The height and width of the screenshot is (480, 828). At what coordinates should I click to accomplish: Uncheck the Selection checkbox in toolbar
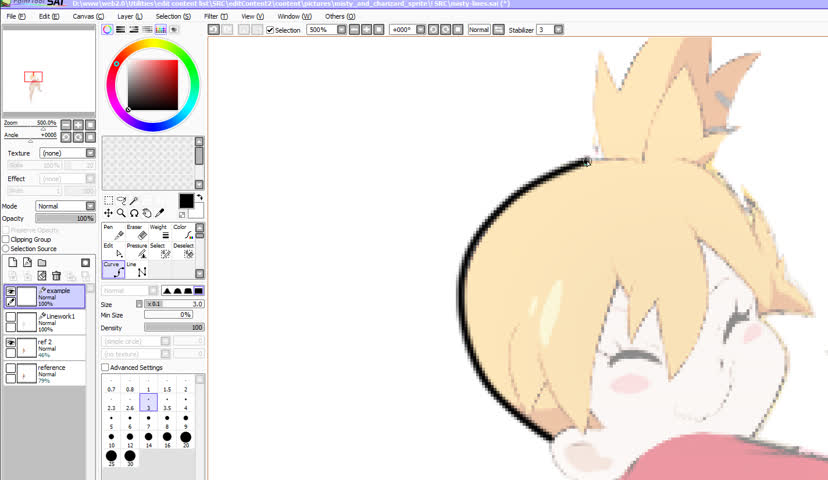(x=270, y=30)
